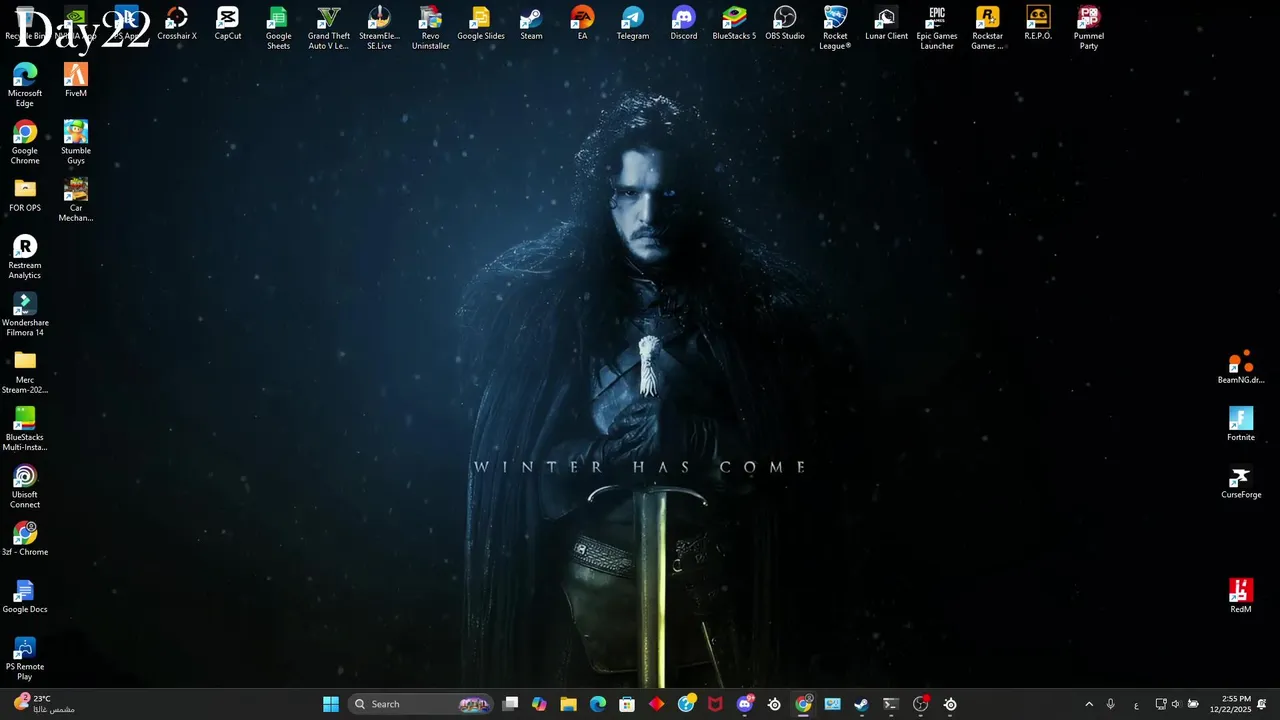Open the PS Remote Play shortcut
This screenshot has height=720, width=1280.
(25, 659)
